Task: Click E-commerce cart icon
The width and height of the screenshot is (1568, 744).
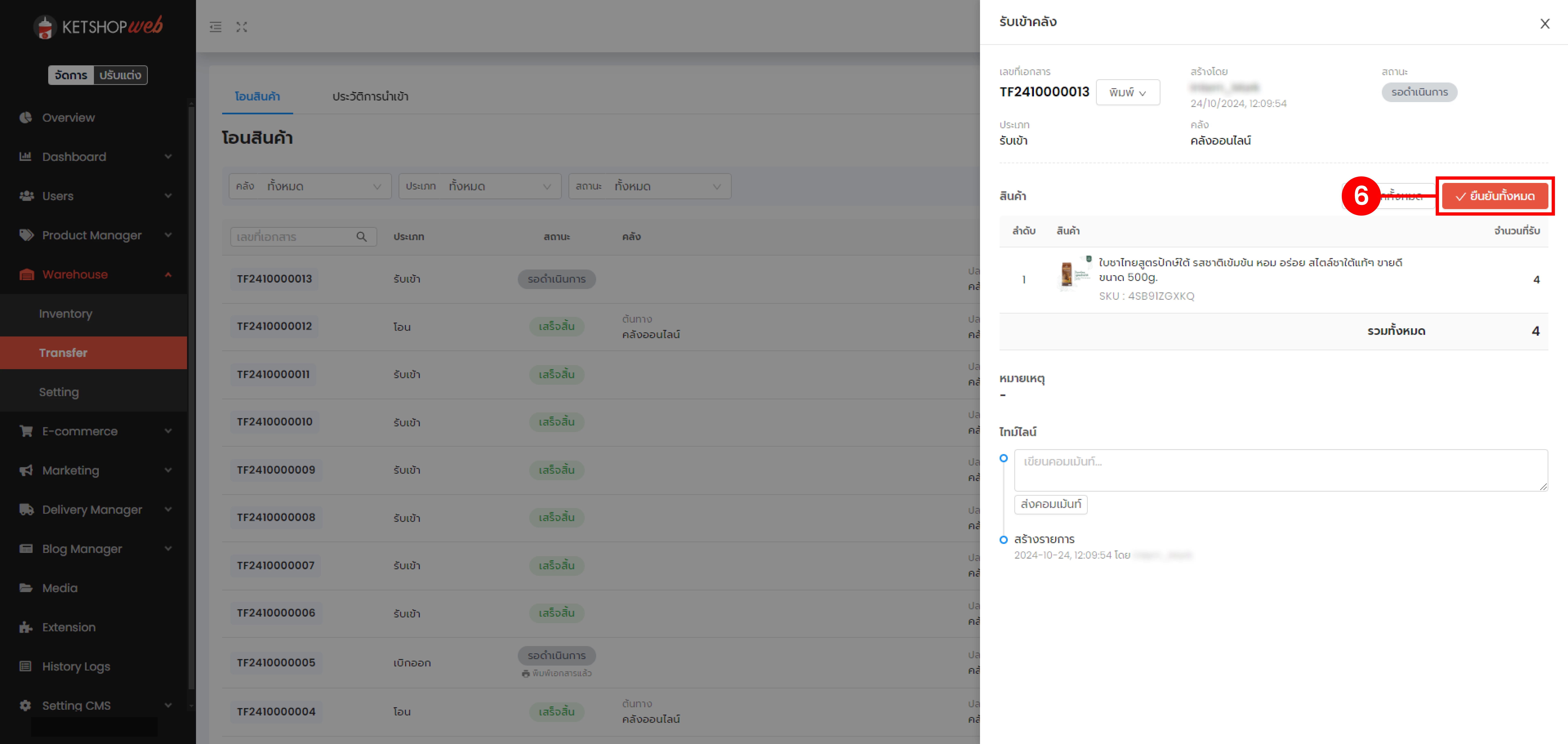Action: pyautogui.click(x=26, y=431)
